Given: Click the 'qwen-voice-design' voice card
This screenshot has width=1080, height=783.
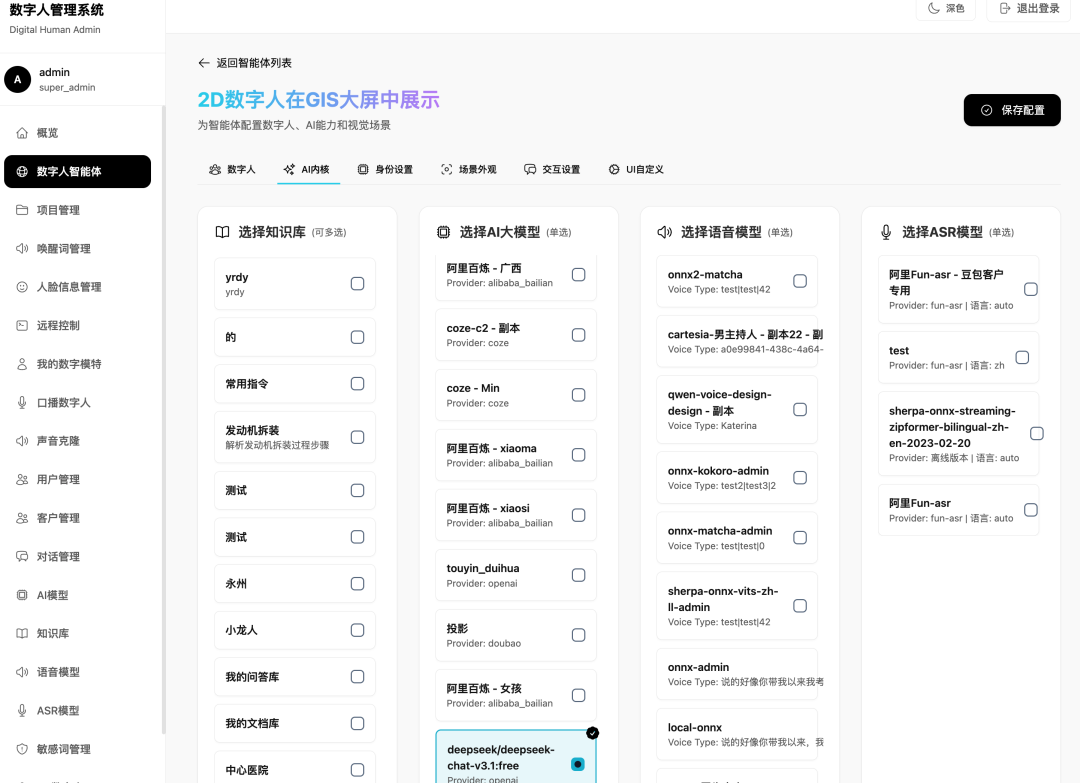Looking at the screenshot, I should [x=737, y=410].
